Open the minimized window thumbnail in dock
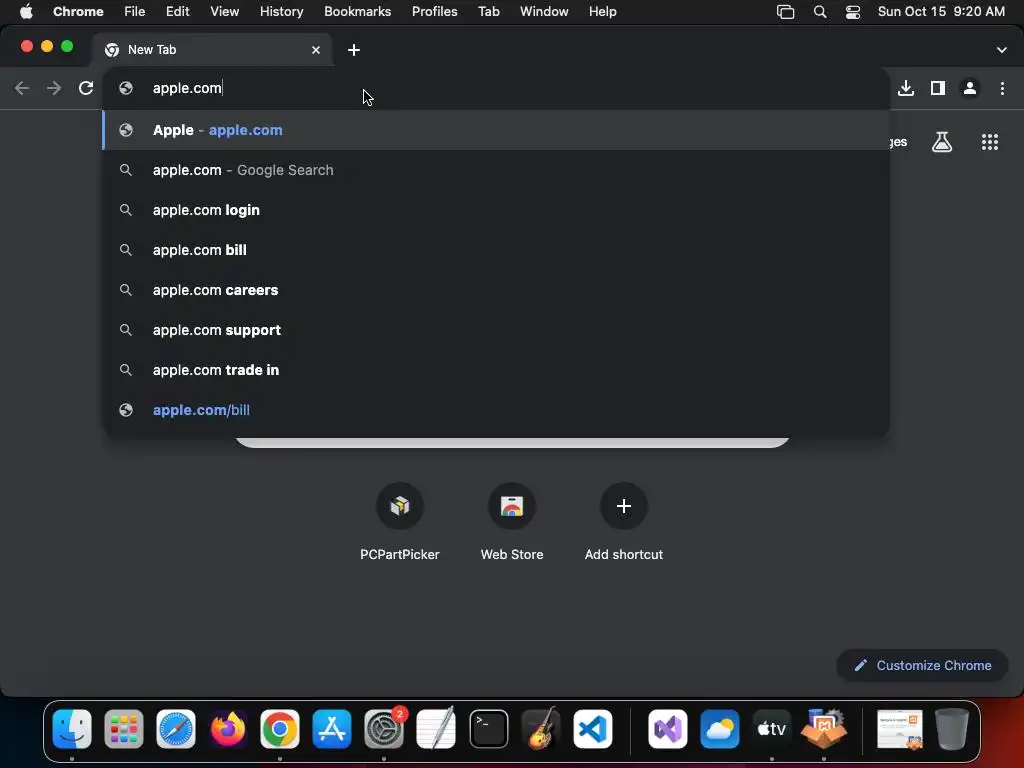This screenshot has height=768, width=1024. click(x=899, y=729)
